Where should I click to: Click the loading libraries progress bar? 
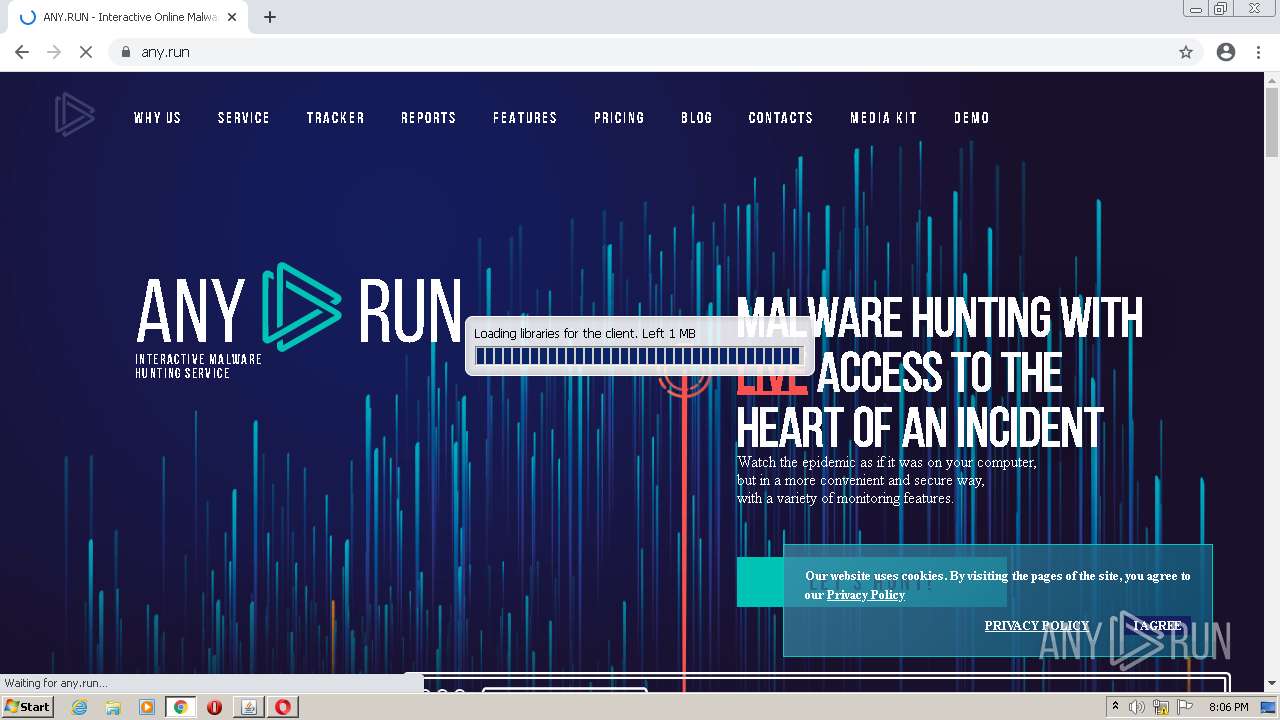(638, 356)
